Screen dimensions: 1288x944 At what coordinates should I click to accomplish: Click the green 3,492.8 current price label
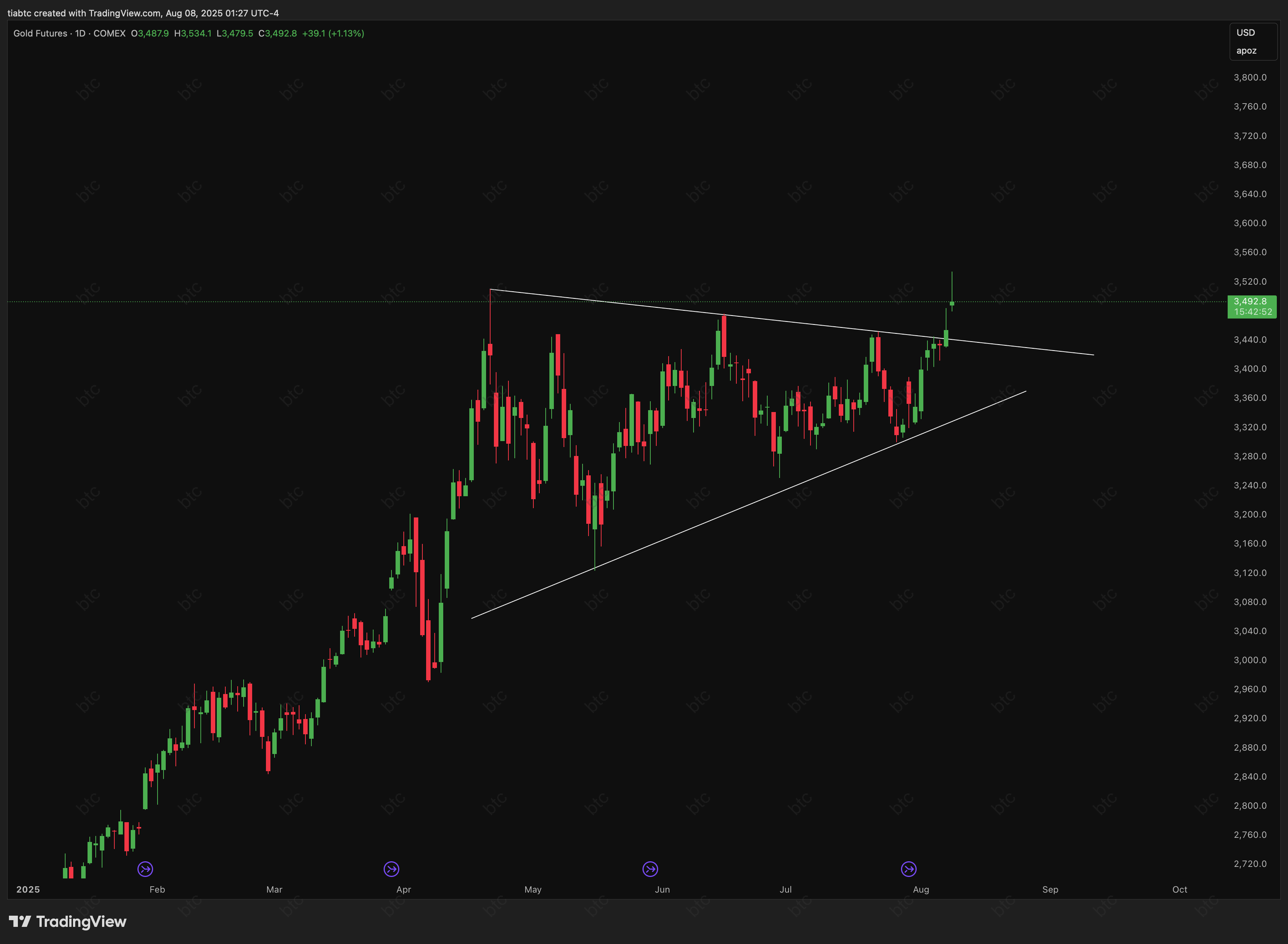[1250, 301]
